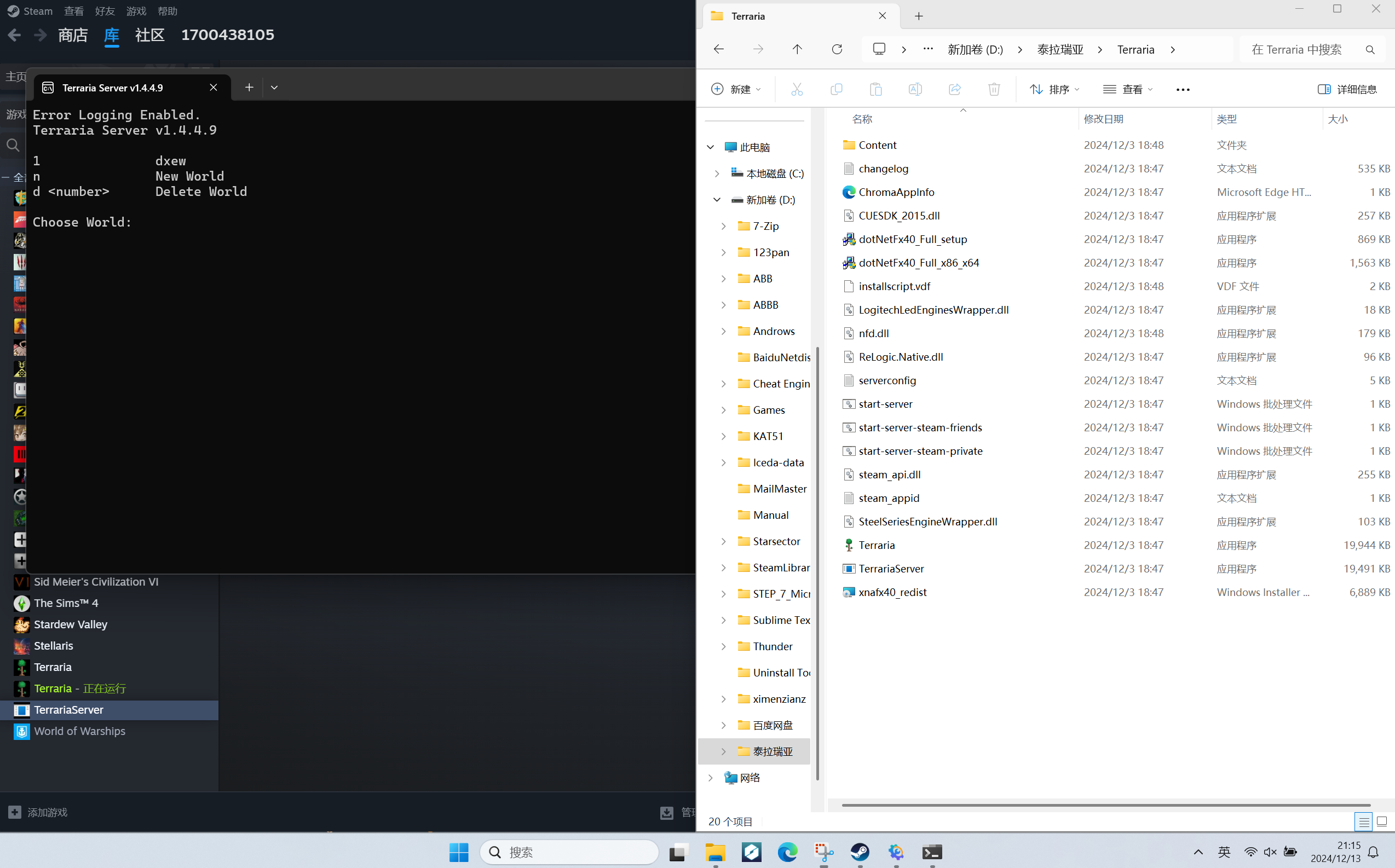1395x868 pixels.
Task: Toggle the 详细信息 details pane
Action: click(1347, 89)
